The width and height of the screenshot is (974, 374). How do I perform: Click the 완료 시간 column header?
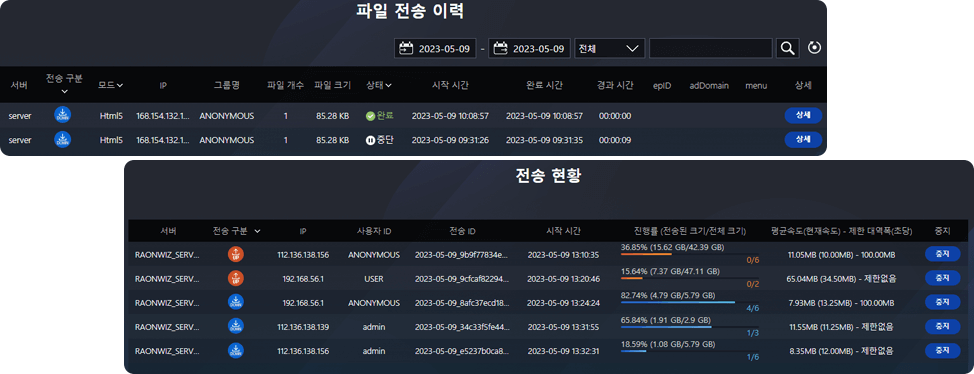click(544, 86)
